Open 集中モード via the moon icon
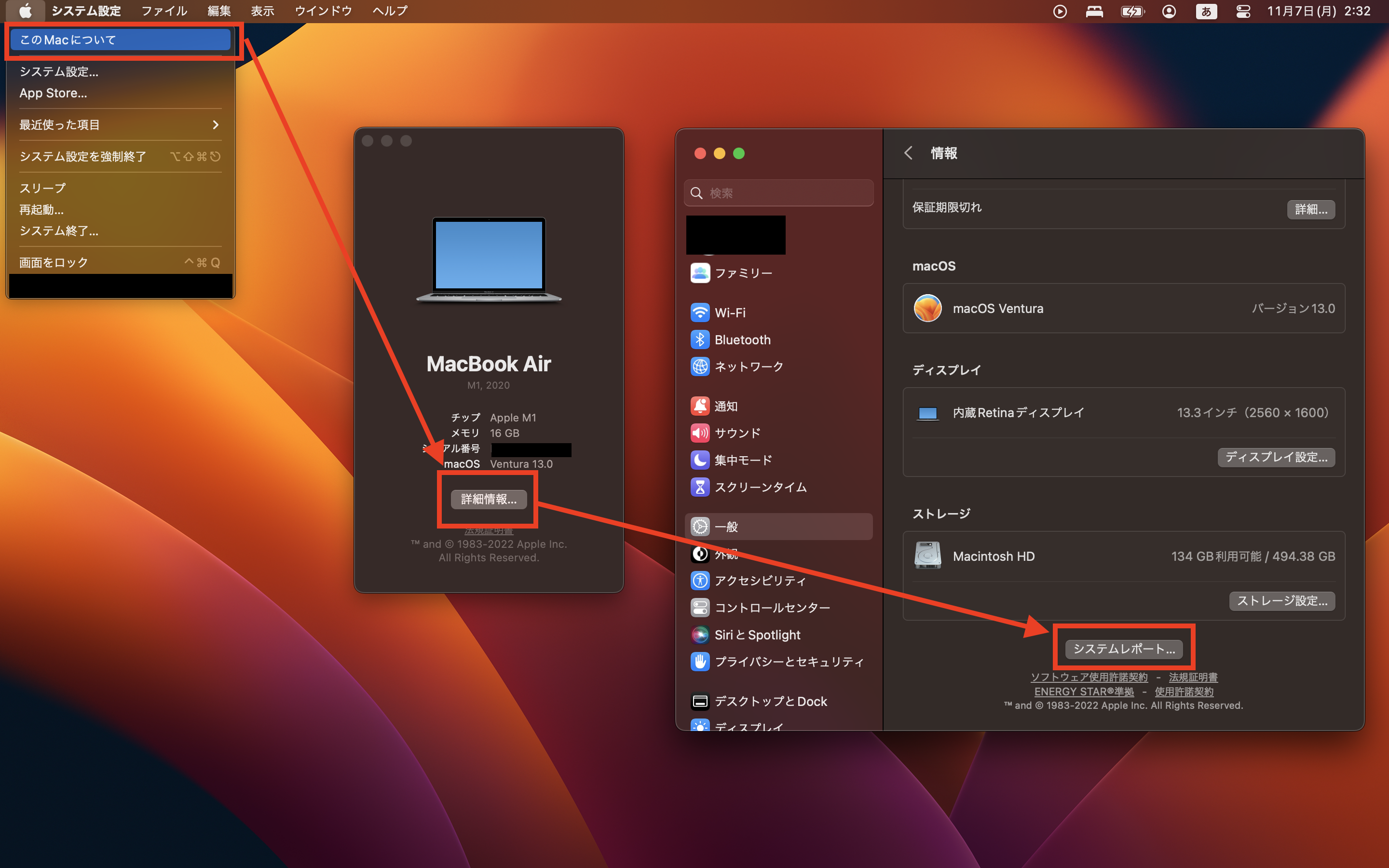Viewport: 1389px width, 868px height. coord(700,460)
